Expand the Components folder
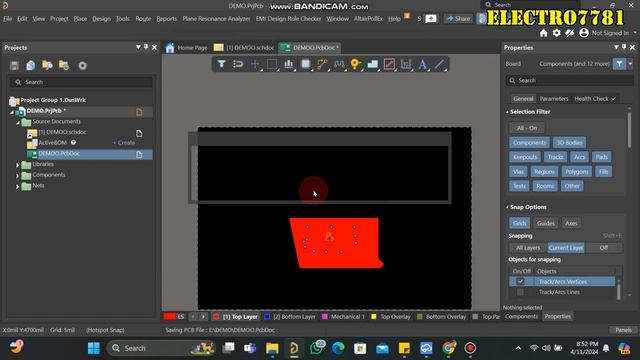The image size is (640, 360). point(18,176)
